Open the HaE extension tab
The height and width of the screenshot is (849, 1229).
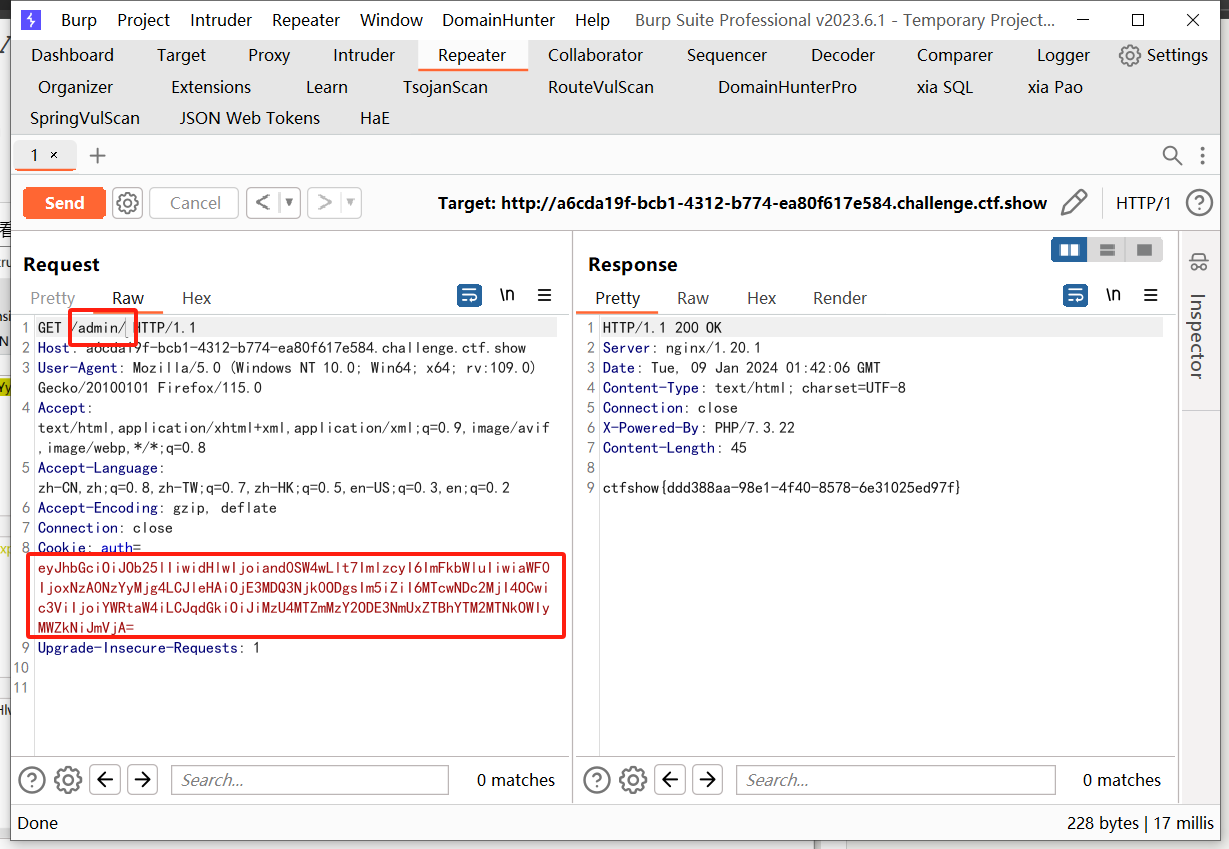click(x=375, y=118)
